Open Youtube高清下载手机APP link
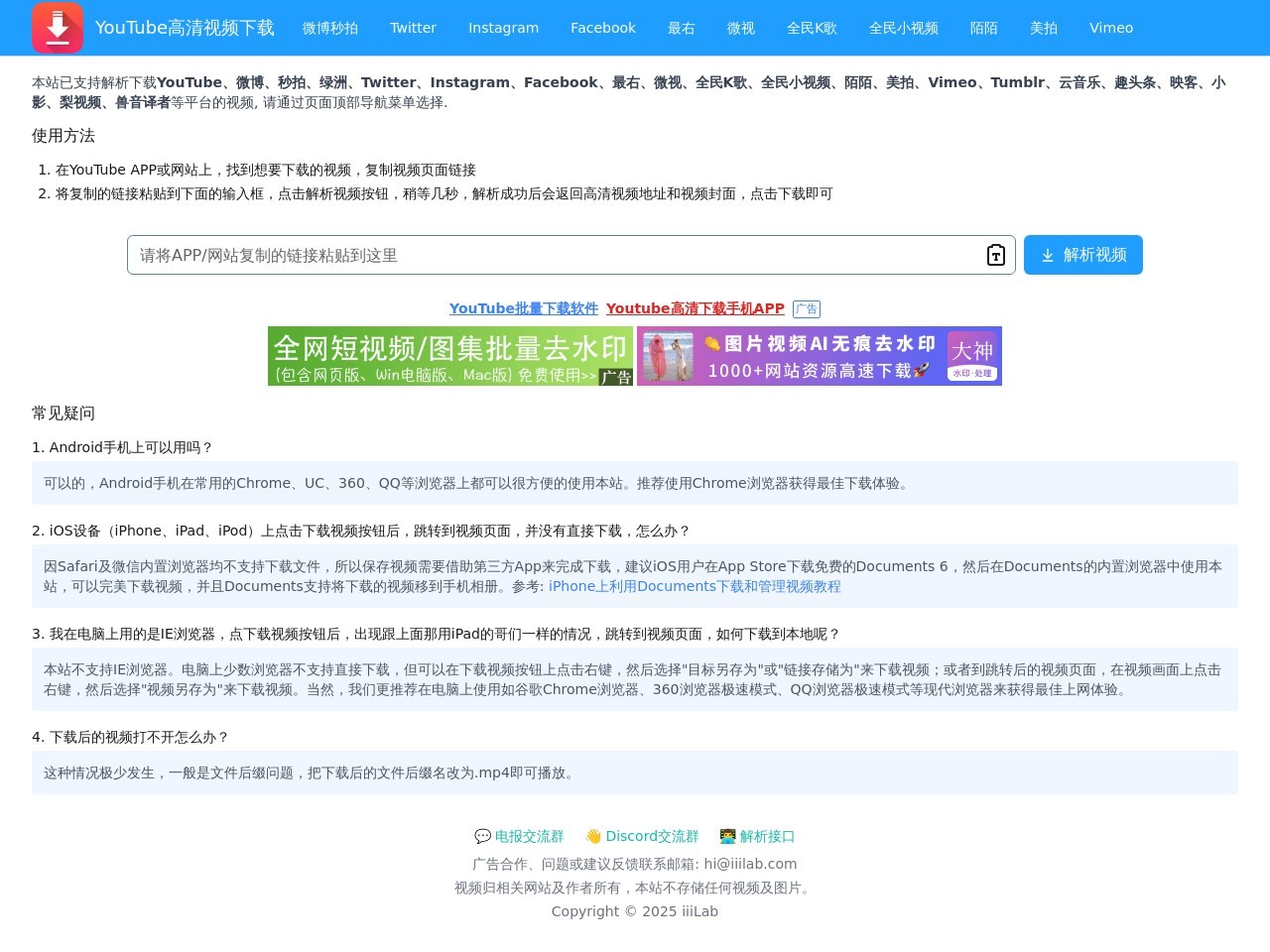Image resolution: width=1270 pixels, height=952 pixels. [696, 308]
